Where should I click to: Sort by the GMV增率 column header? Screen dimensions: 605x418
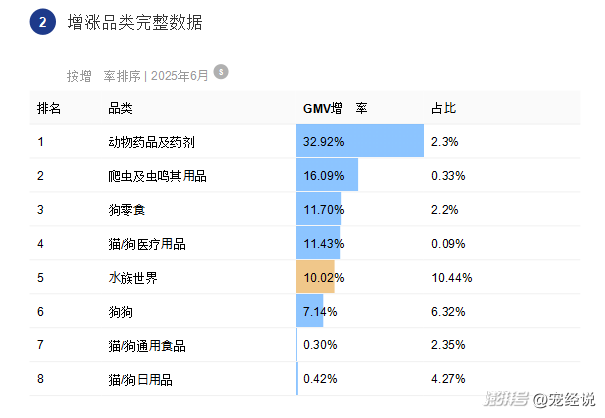click(x=335, y=108)
